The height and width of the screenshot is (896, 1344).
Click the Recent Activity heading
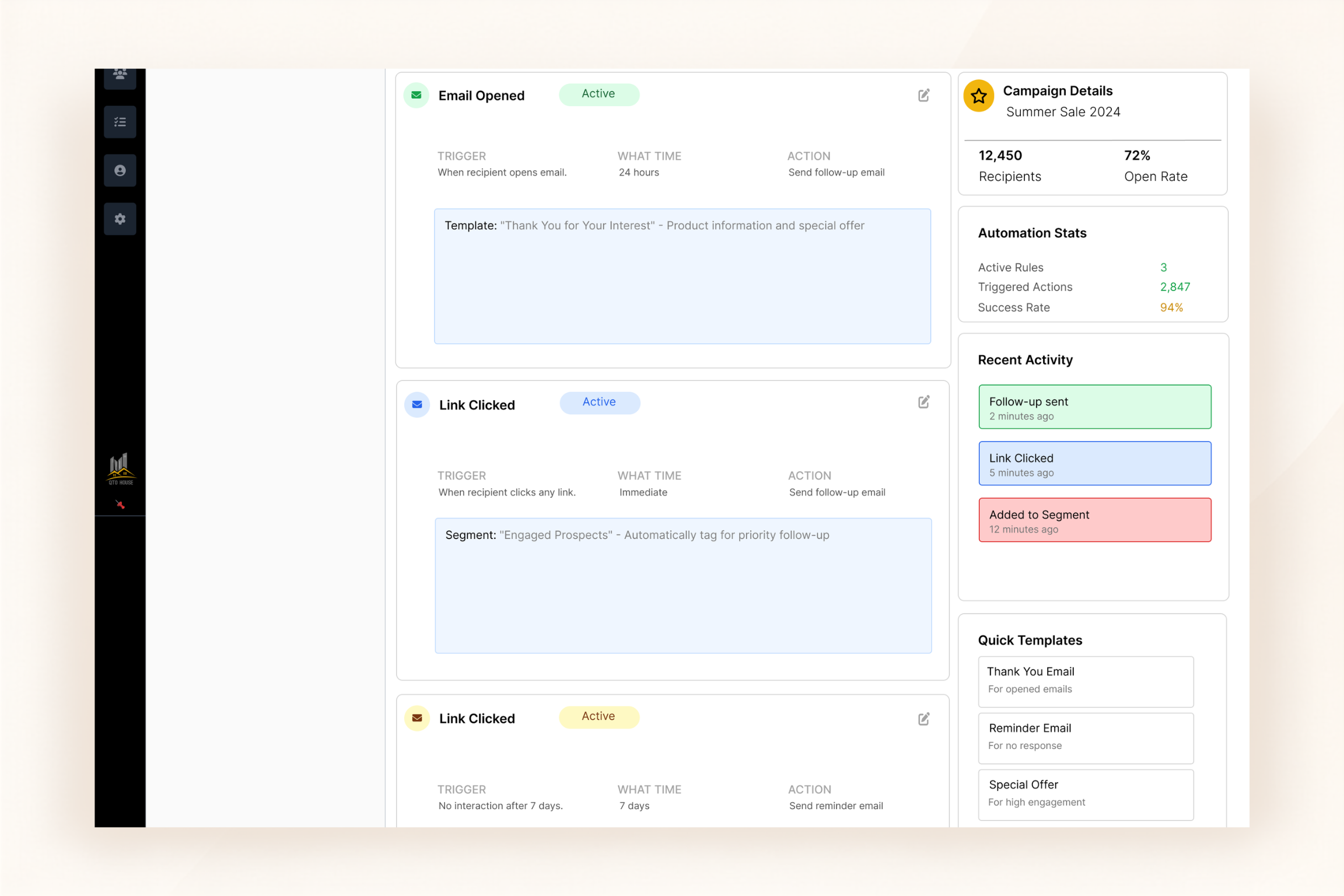coord(1025,360)
